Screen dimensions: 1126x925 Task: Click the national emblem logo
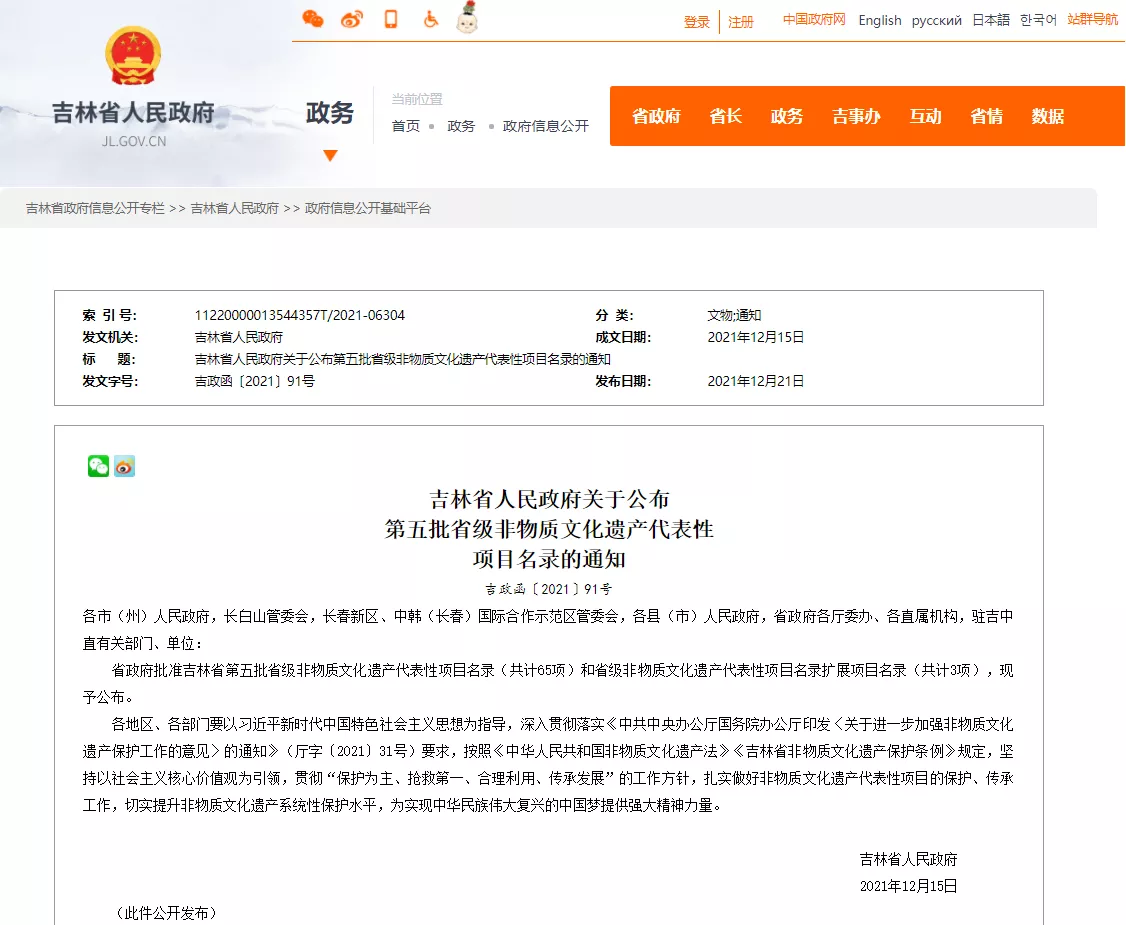coord(133,56)
